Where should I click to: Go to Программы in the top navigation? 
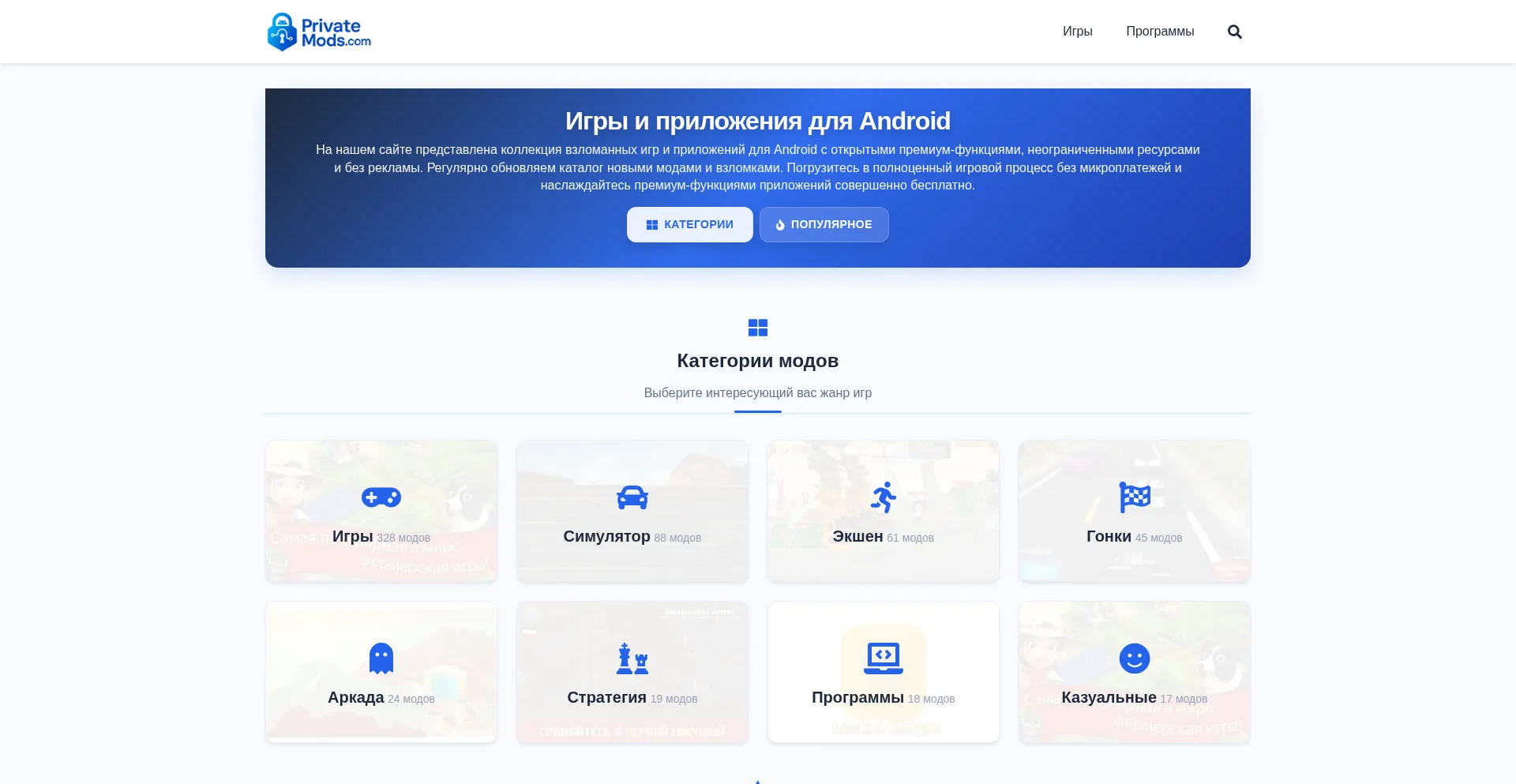tap(1160, 32)
